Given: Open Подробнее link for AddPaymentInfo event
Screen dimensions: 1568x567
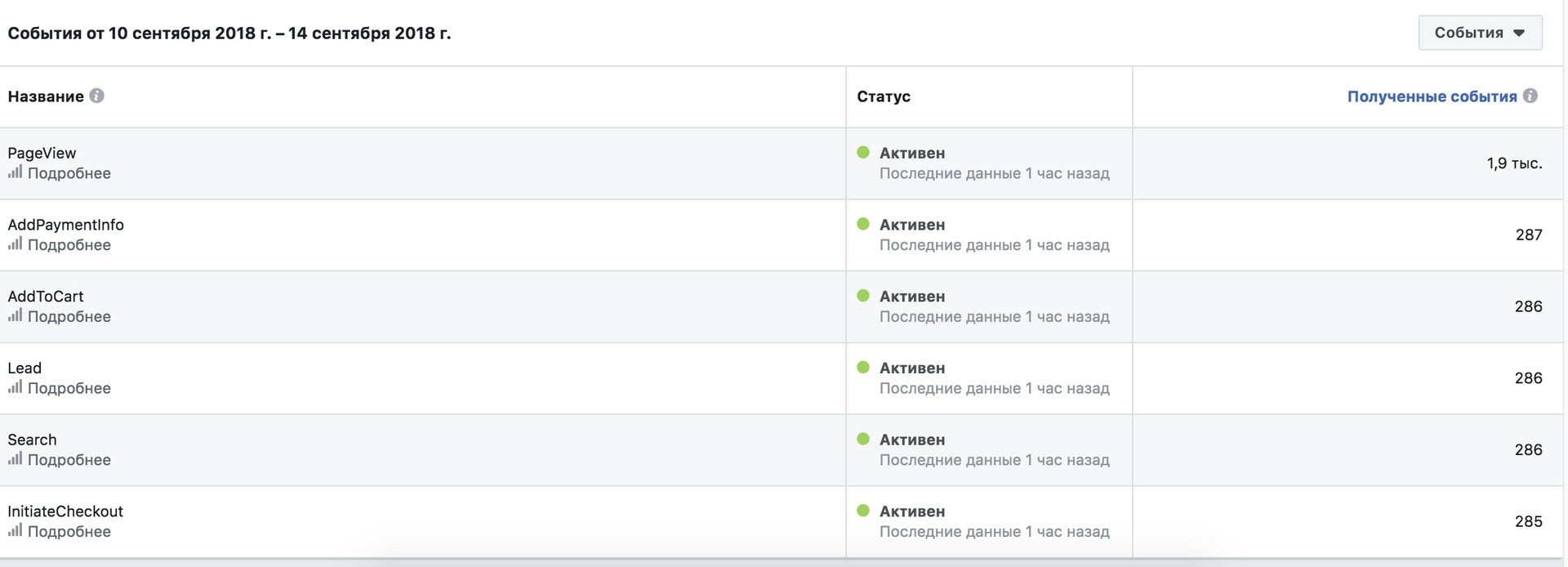Looking at the screenshot, I should coord(69,245).
